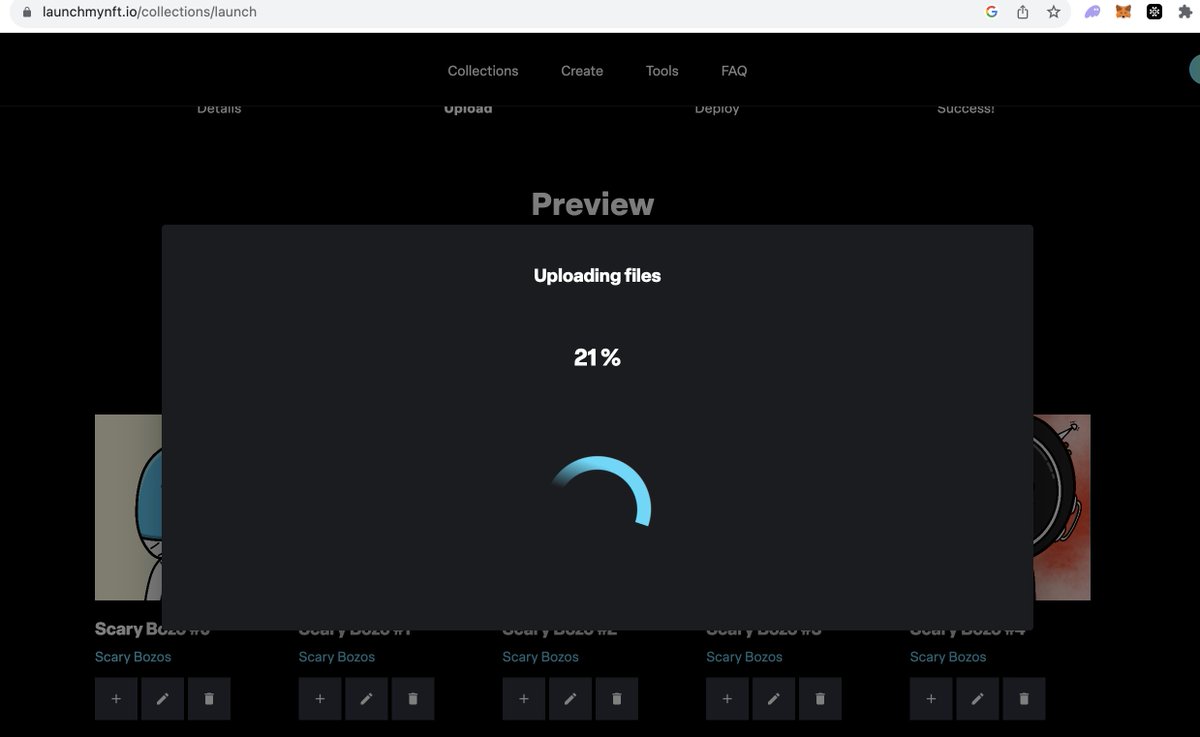This screenshot has width=1200, height=737.
Task: Open Scary Bozos link under Scary Bozo #0
Action: 133,657
